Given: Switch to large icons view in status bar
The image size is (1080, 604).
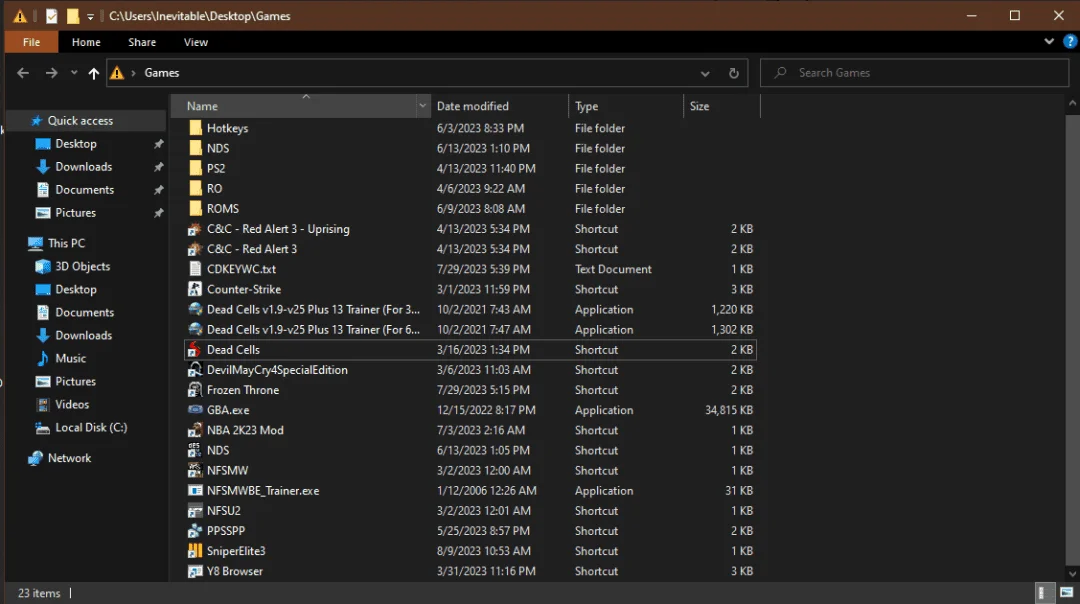Looking at the screenshot, I should [x=1066, y=592].
